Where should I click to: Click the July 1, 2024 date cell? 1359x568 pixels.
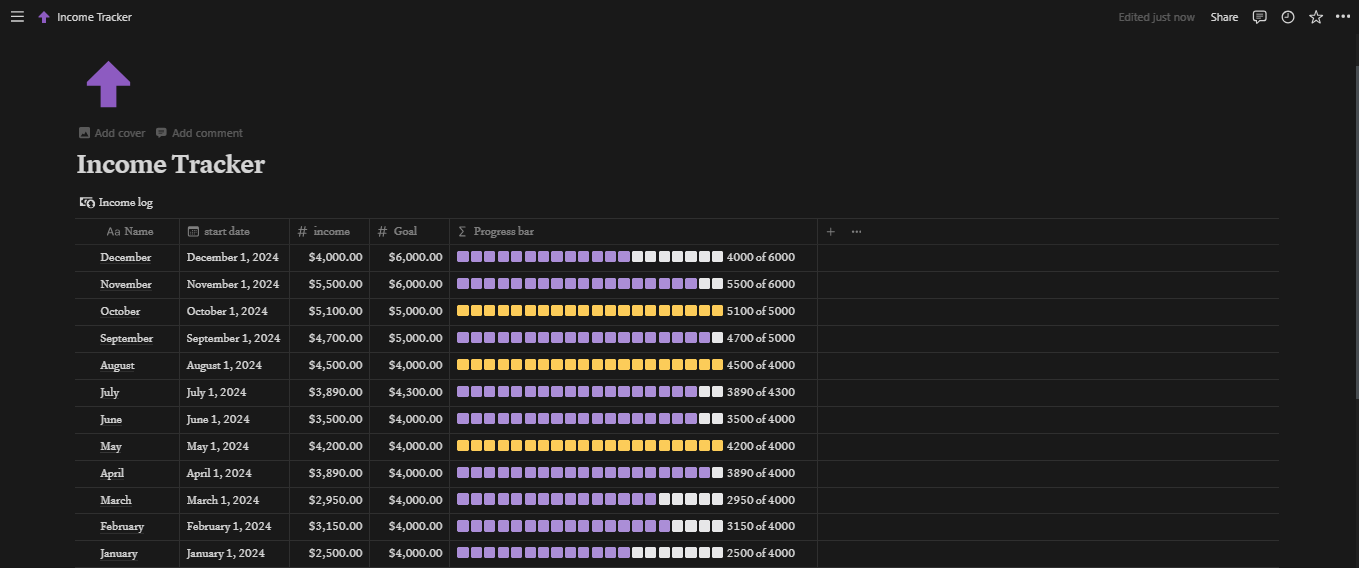pyautogui.click(x=235, y=393)
